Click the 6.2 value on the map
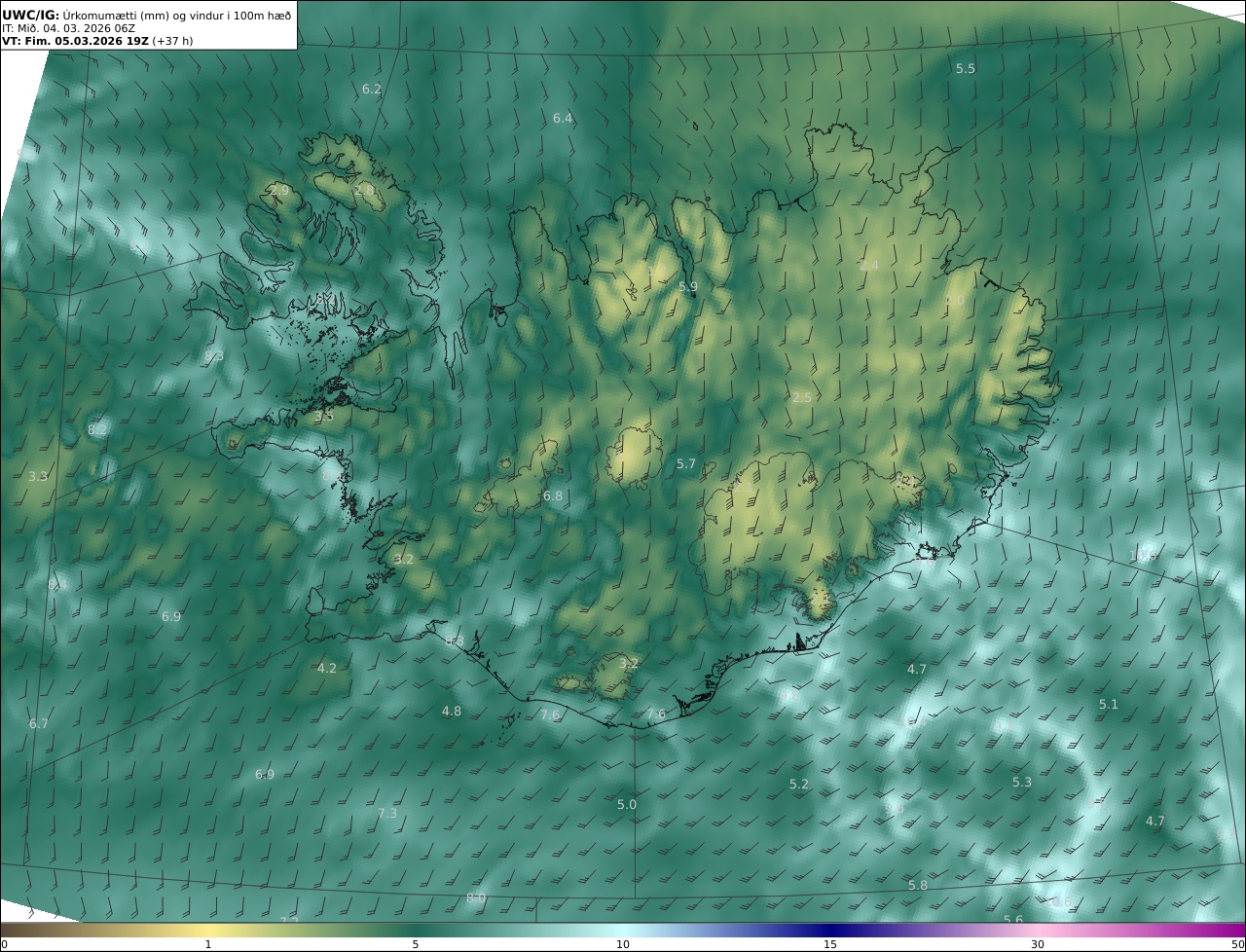1246x952 pixels. click(372, 89)
